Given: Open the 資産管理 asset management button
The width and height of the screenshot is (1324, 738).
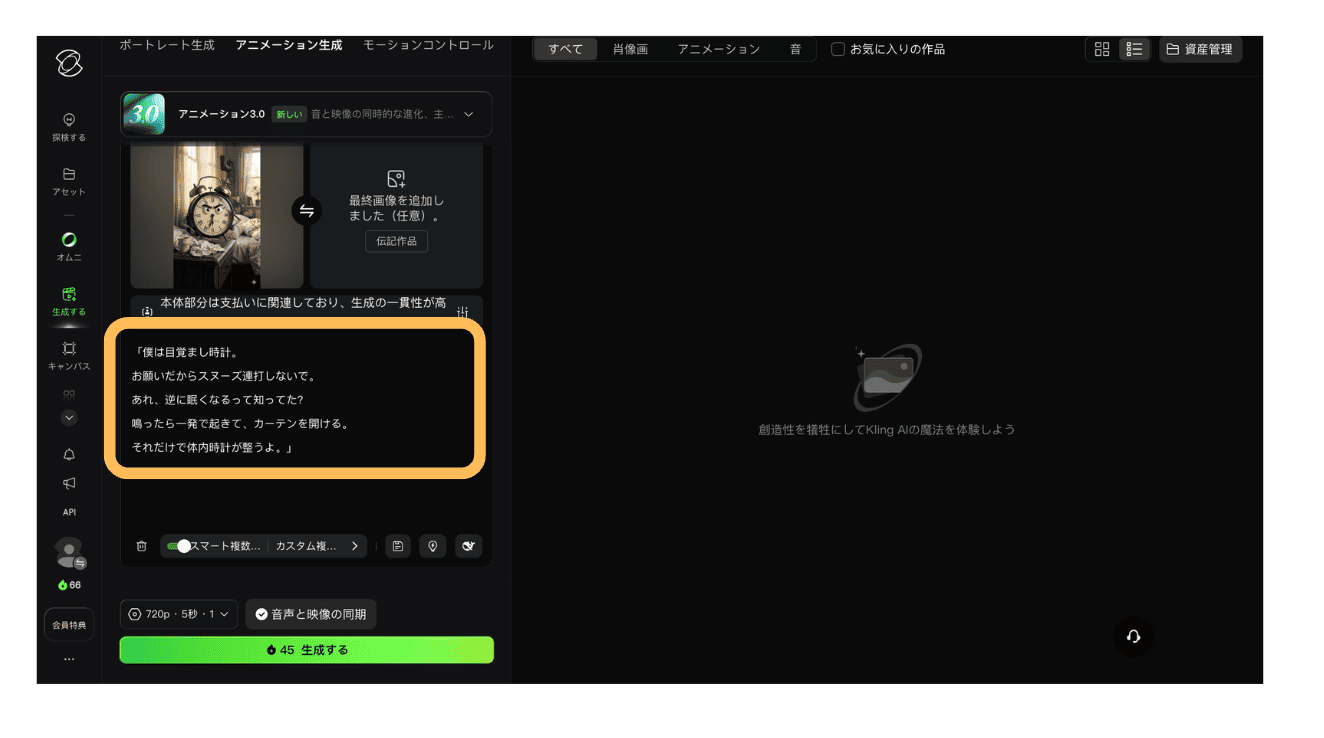Looking at the screenshot, I should (x=1200, y=49).
